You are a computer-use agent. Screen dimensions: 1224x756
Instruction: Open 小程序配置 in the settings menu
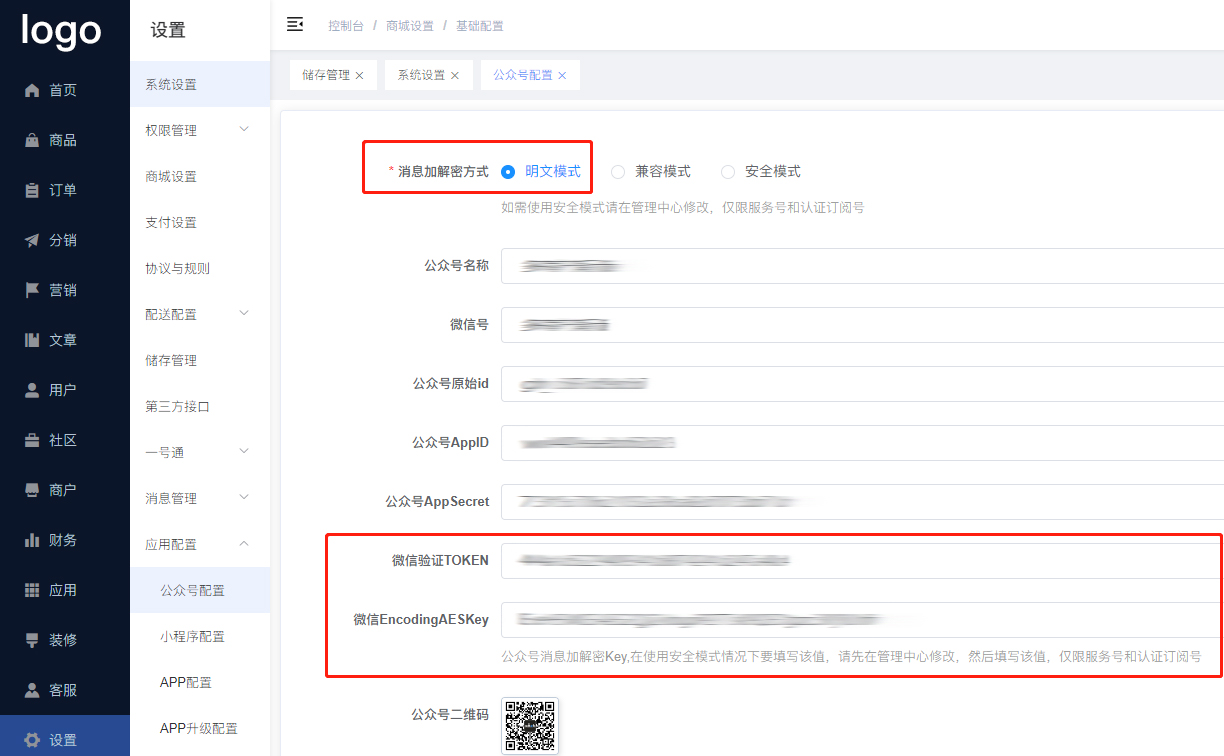[x=192, y=636]
